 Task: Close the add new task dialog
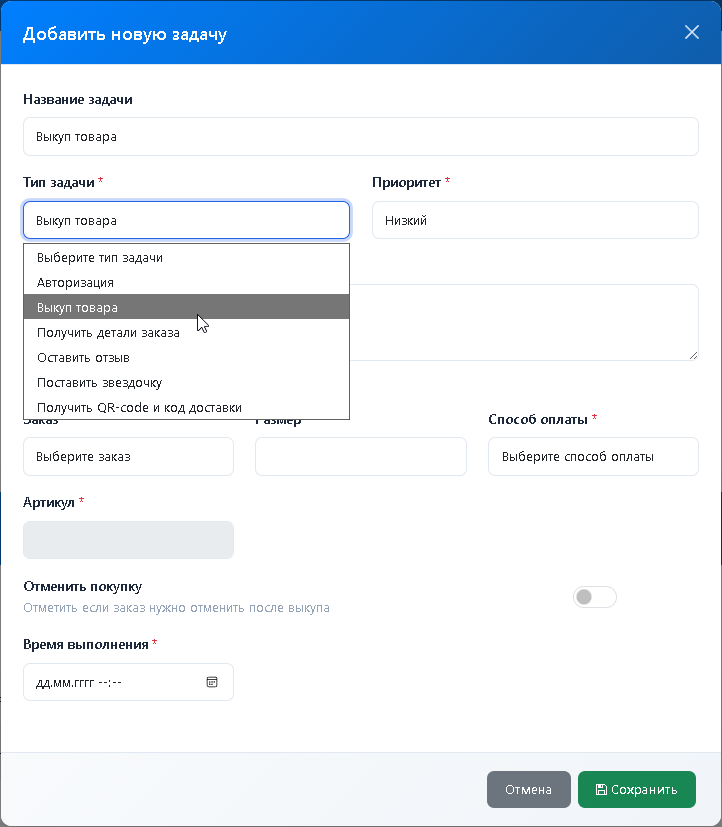pos(691,32)
